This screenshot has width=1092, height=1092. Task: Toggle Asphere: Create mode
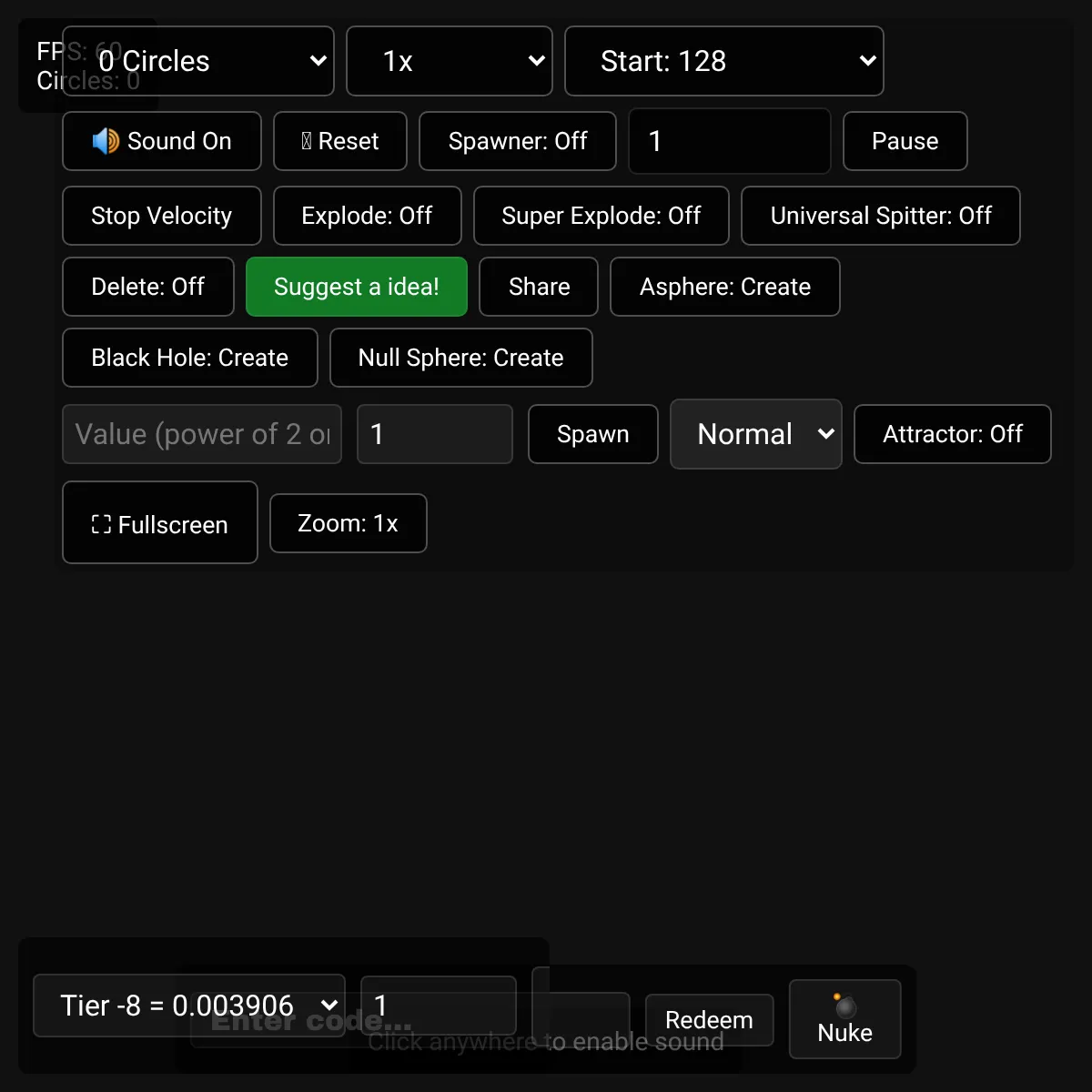[725, 287]
